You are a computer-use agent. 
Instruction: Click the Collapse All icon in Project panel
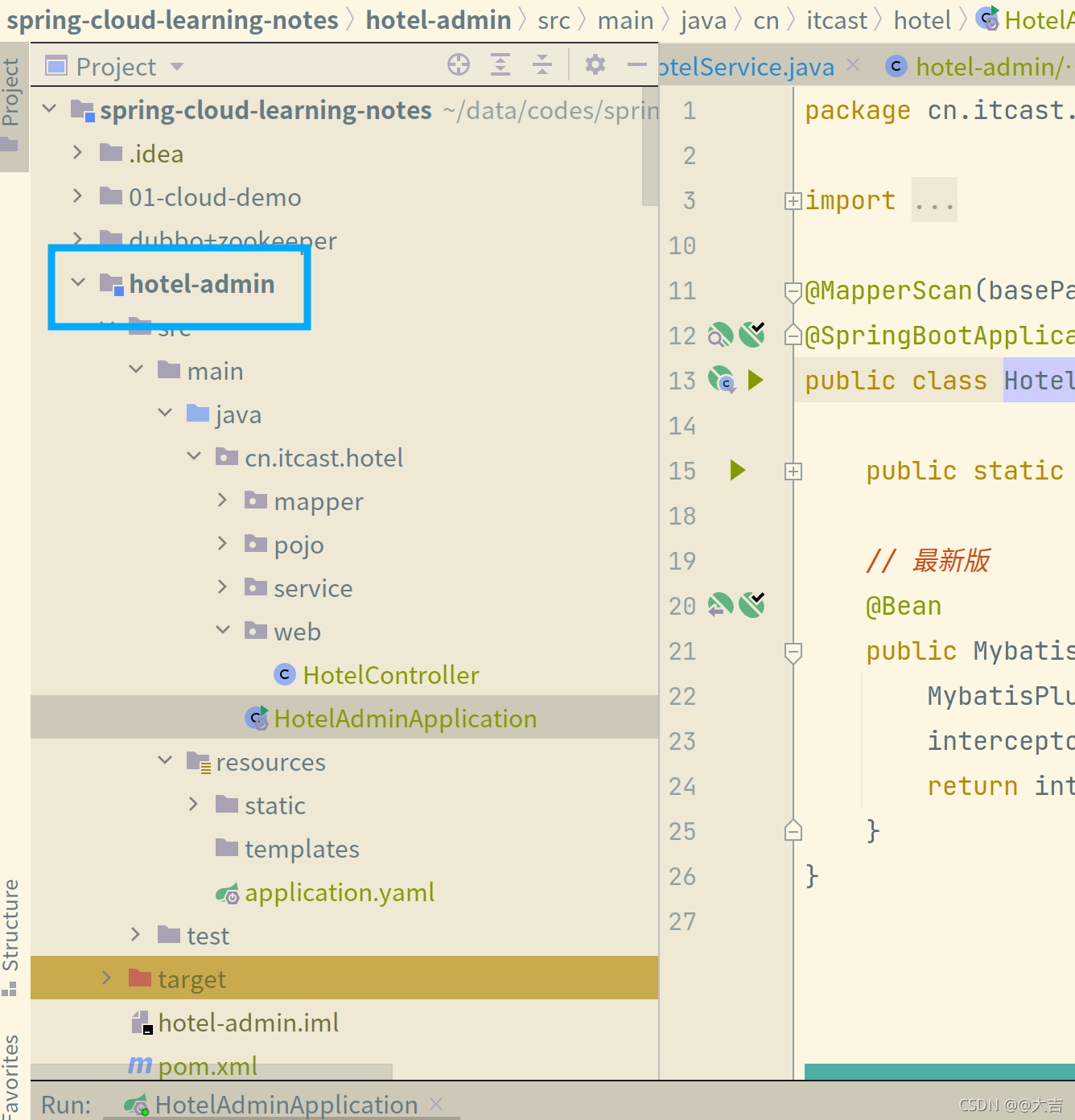click(543, 64)
